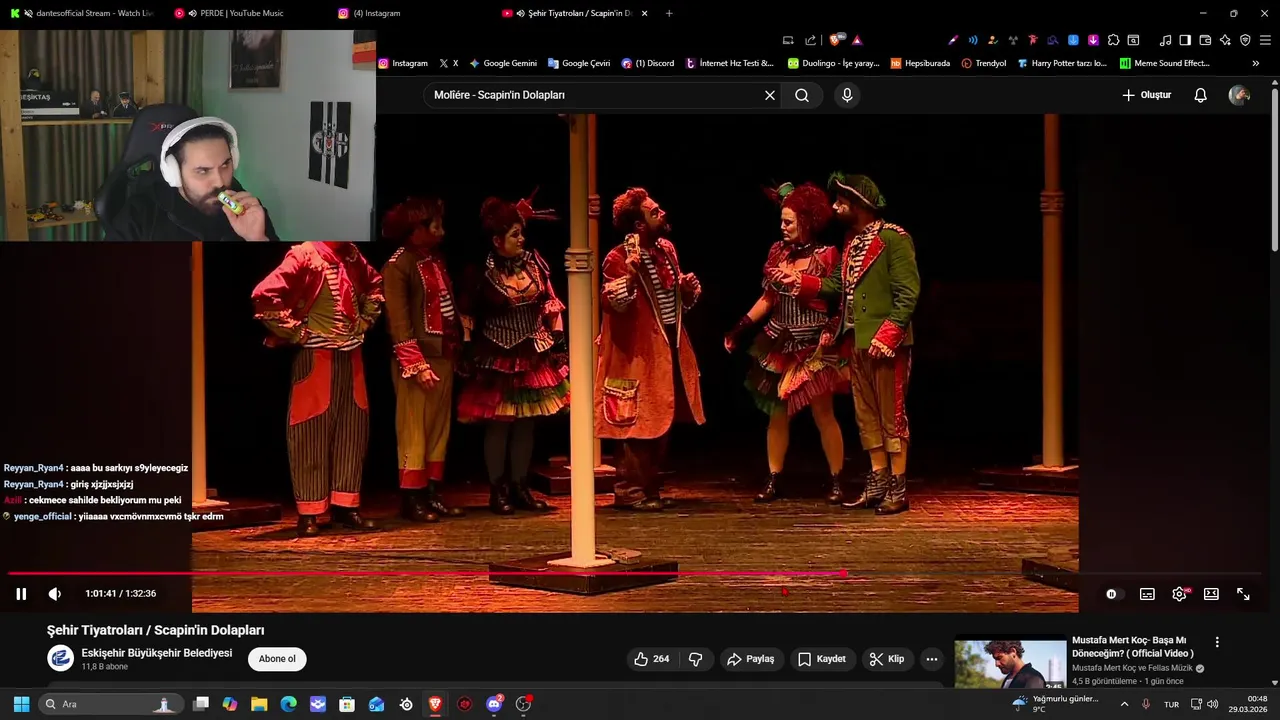The height and width of the screenshot is (720, 1280).
Task: Open the Meme Sound Effect bookmark
Action: click(x=1165, y=63)
